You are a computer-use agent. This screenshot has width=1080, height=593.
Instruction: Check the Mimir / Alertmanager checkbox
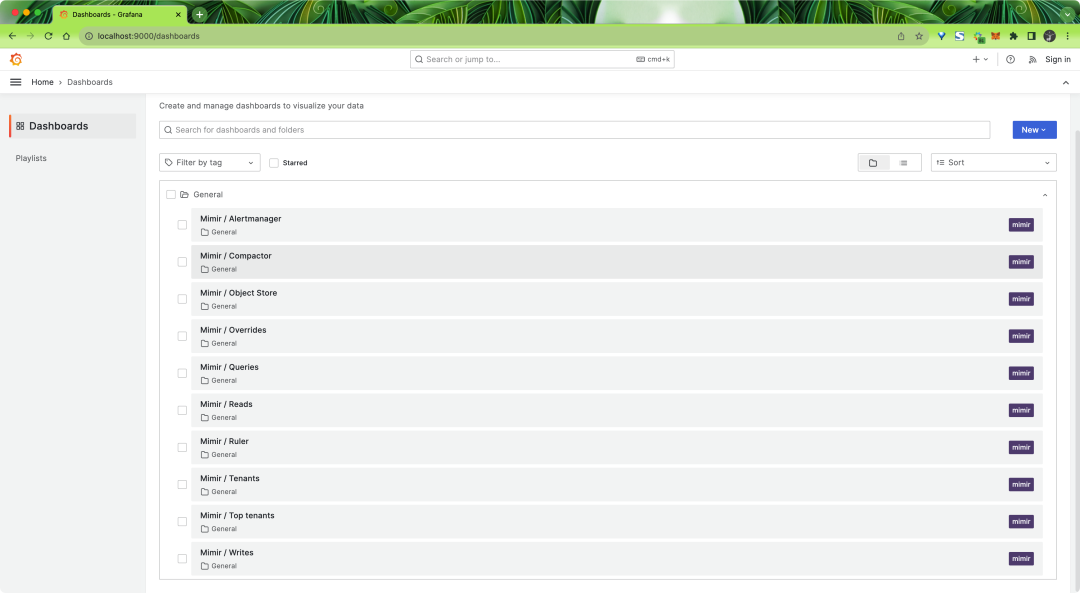pyautogui.click(x=182, y=225)
